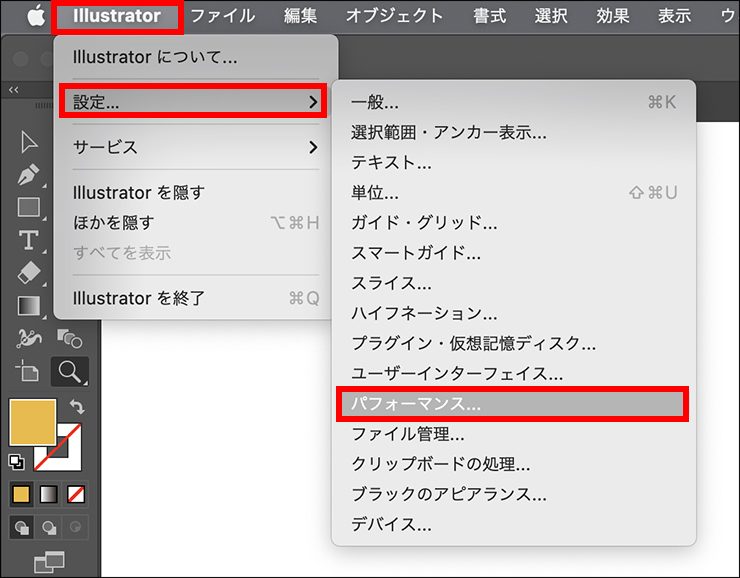Open the Apple menu
This screenshot has width=740, height=578.
35,16
